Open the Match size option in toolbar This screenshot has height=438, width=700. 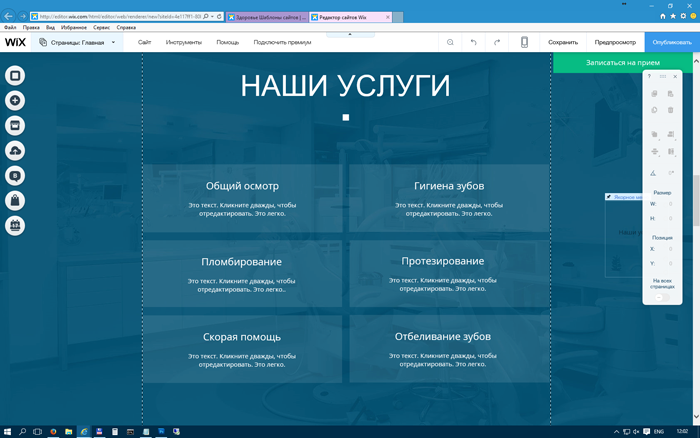[671, 152]
